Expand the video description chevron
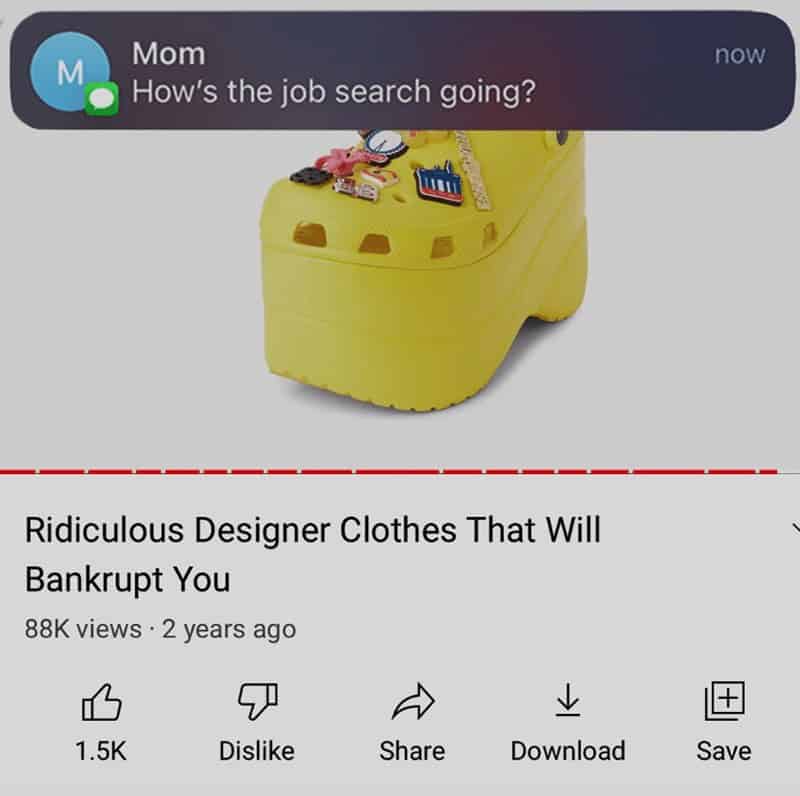800x796 pixels. (x=795, y=528)
